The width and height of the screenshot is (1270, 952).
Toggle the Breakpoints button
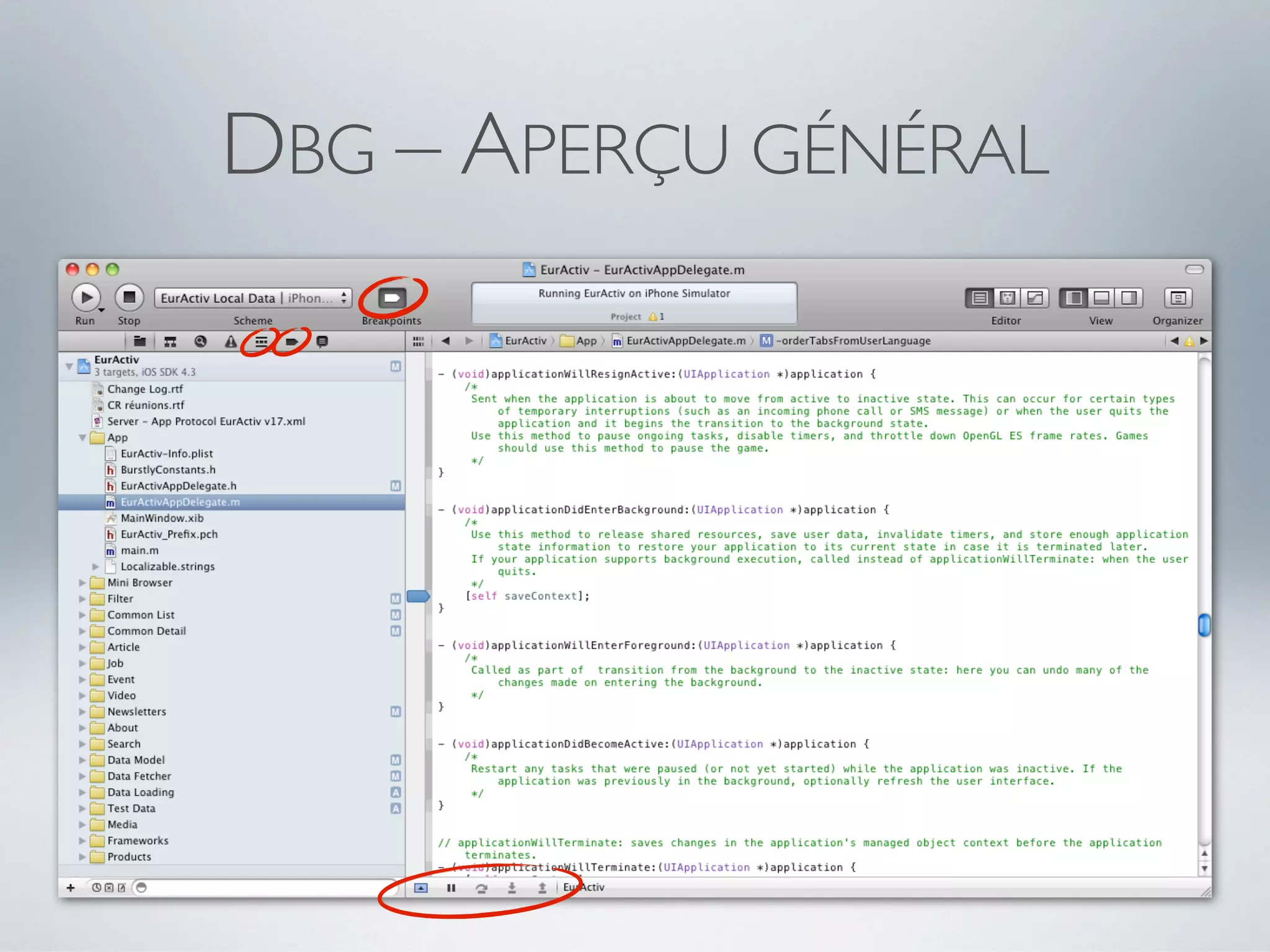point(392,298)
